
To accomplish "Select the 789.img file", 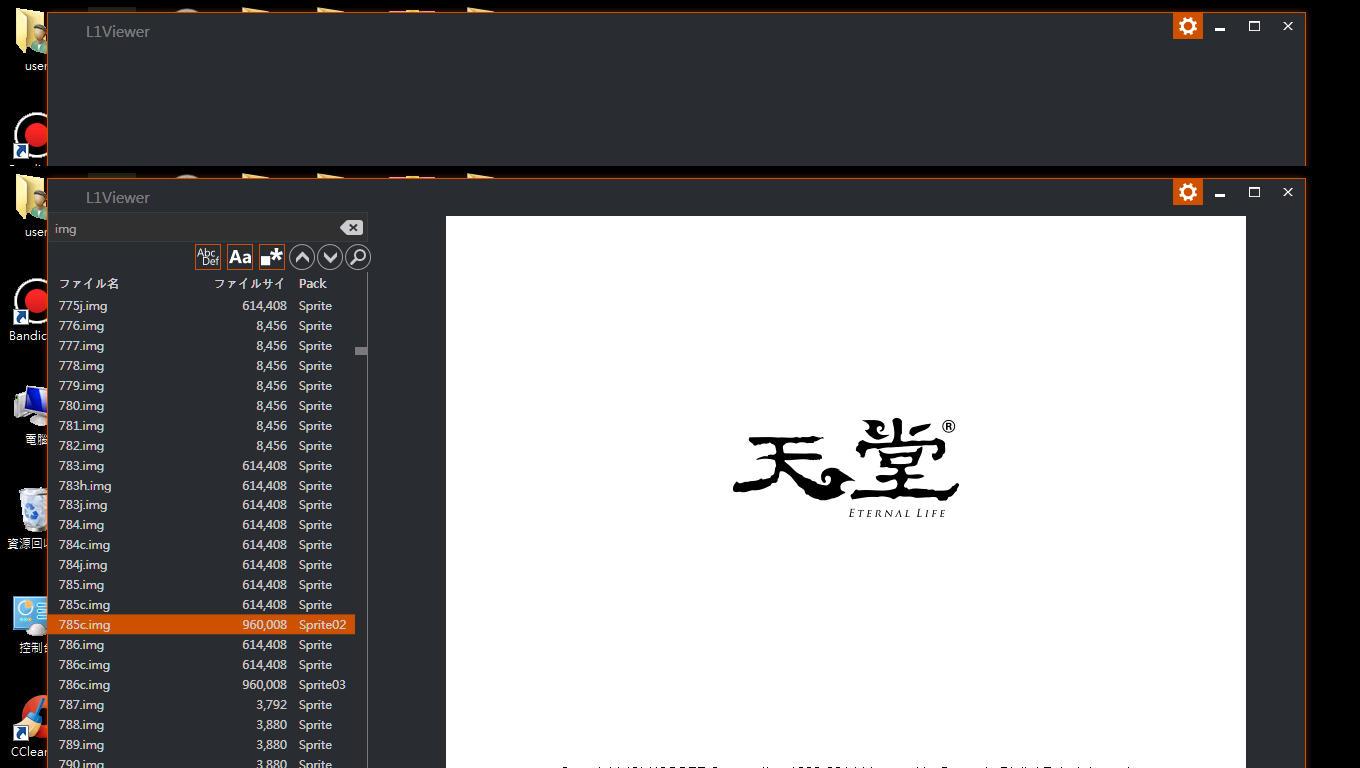I will [x=201, y=745].
